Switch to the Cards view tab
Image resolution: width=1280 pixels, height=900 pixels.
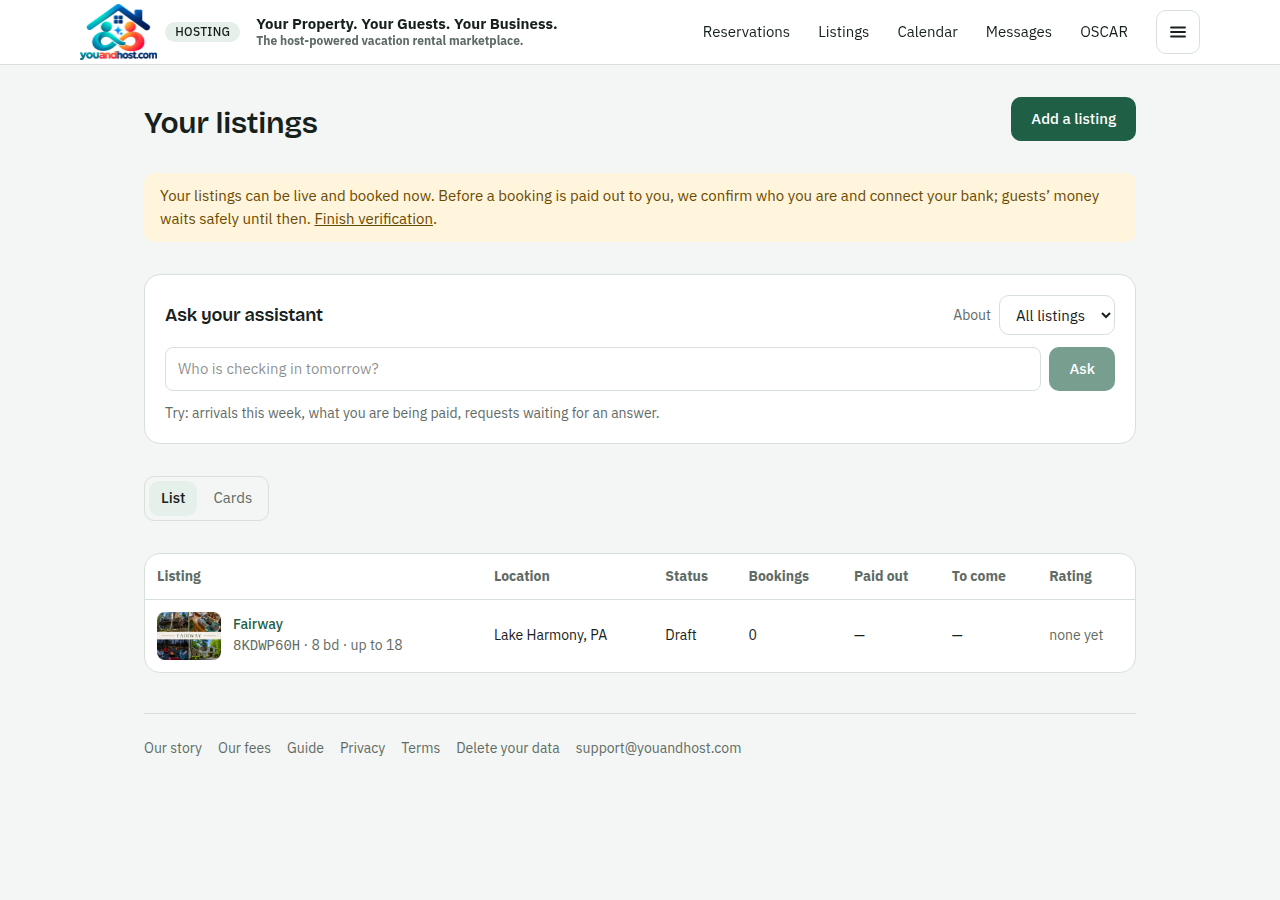pos(233,498)
